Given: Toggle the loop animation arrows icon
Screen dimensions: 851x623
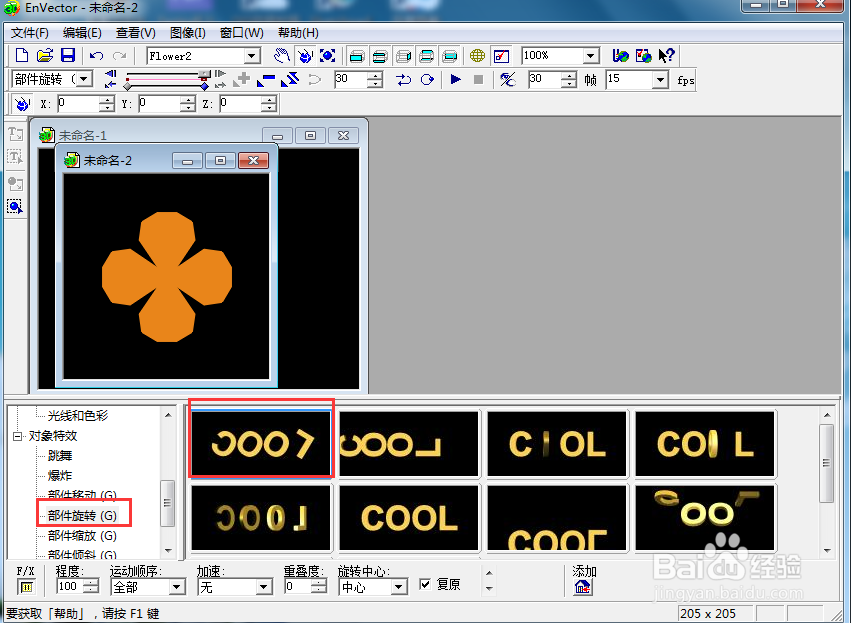Looking at the screenshot, I should [403, 80].
